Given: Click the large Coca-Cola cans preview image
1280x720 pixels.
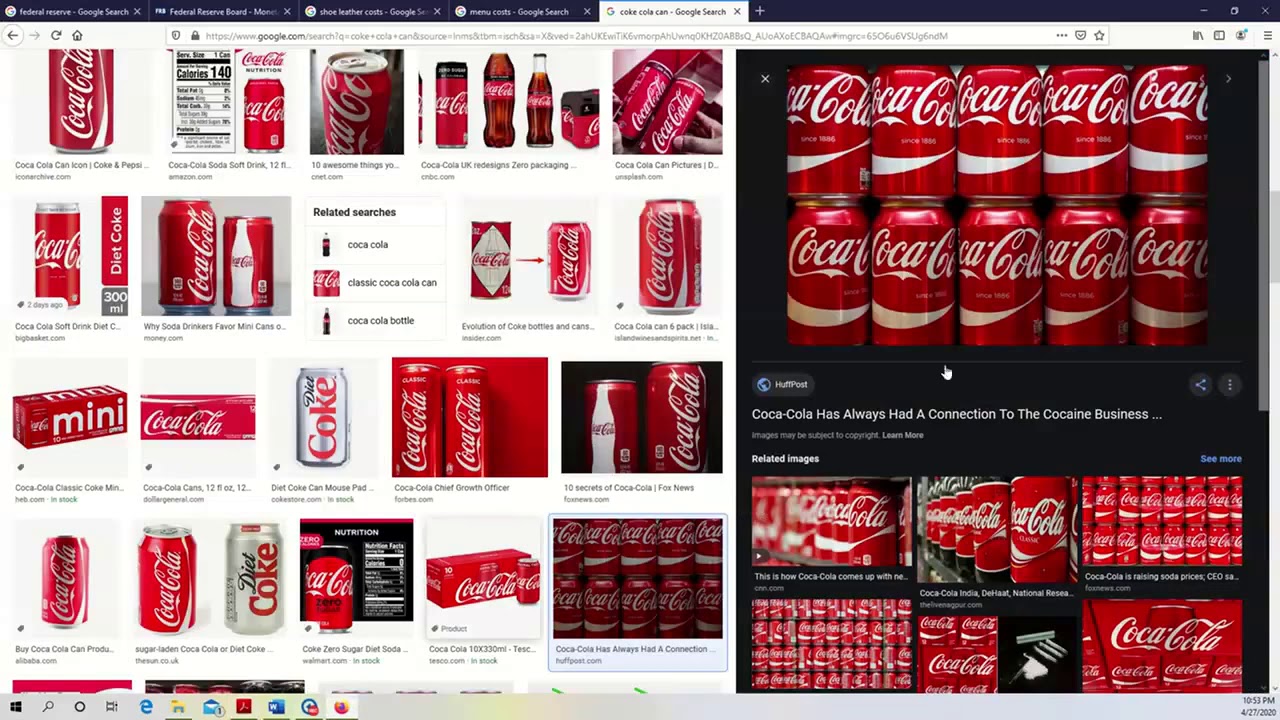Looking at the screenshot, I should click(x=997, y=205).
